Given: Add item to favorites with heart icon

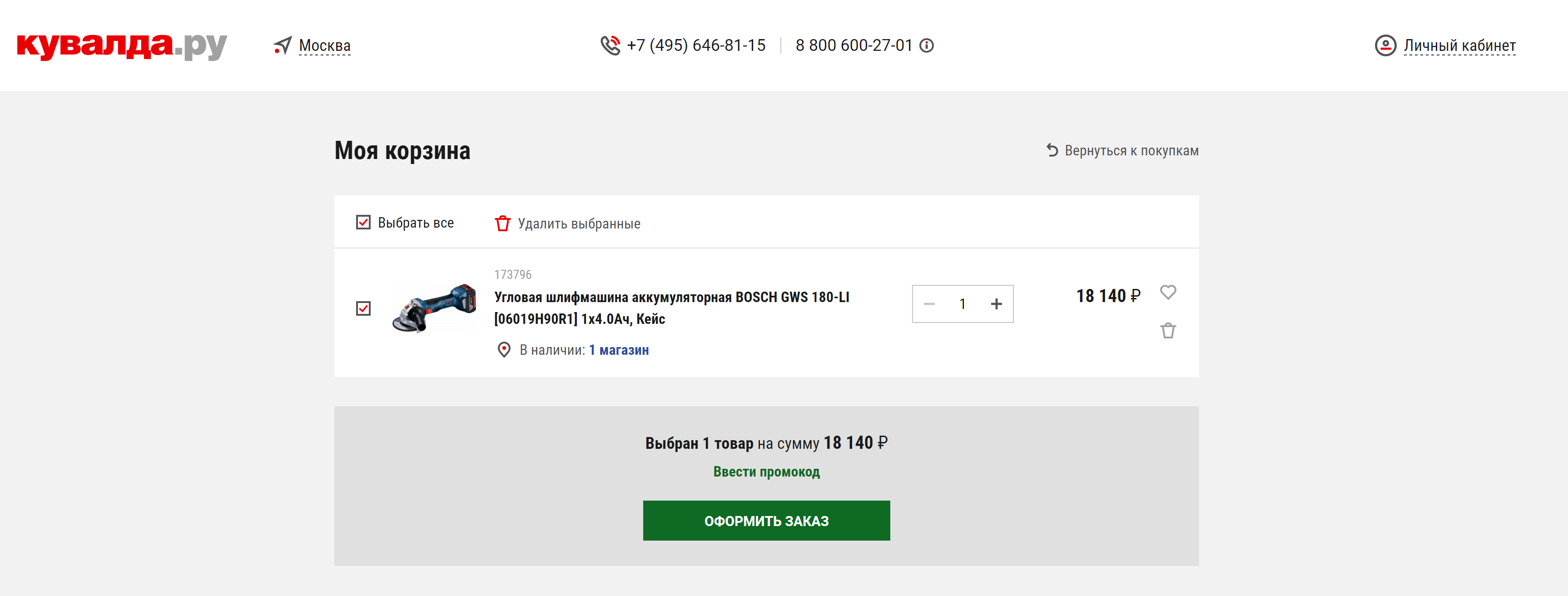Looking at the screenshot, I should (1168, 292).
